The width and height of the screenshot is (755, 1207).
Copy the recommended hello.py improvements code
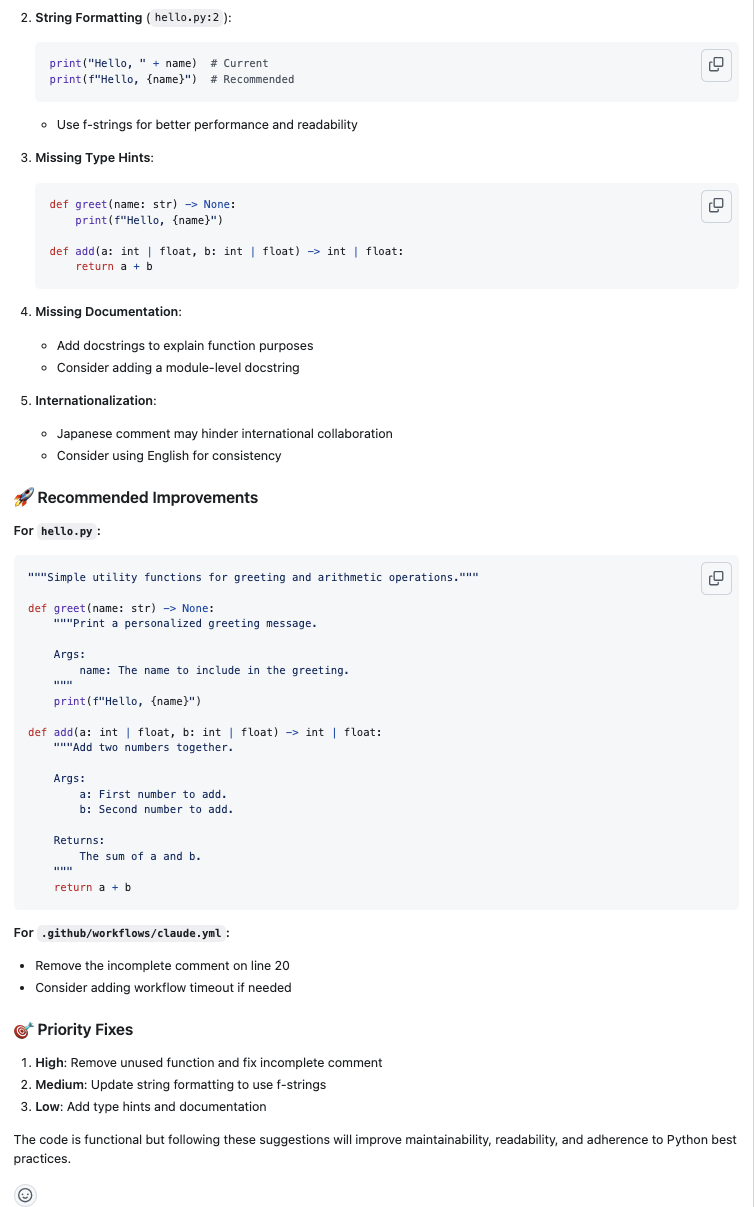(x=716, y=578)
